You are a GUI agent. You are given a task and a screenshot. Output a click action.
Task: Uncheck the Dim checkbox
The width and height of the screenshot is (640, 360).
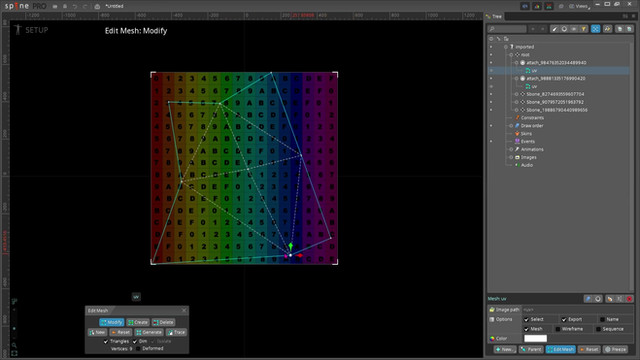(x=135, y=342)
